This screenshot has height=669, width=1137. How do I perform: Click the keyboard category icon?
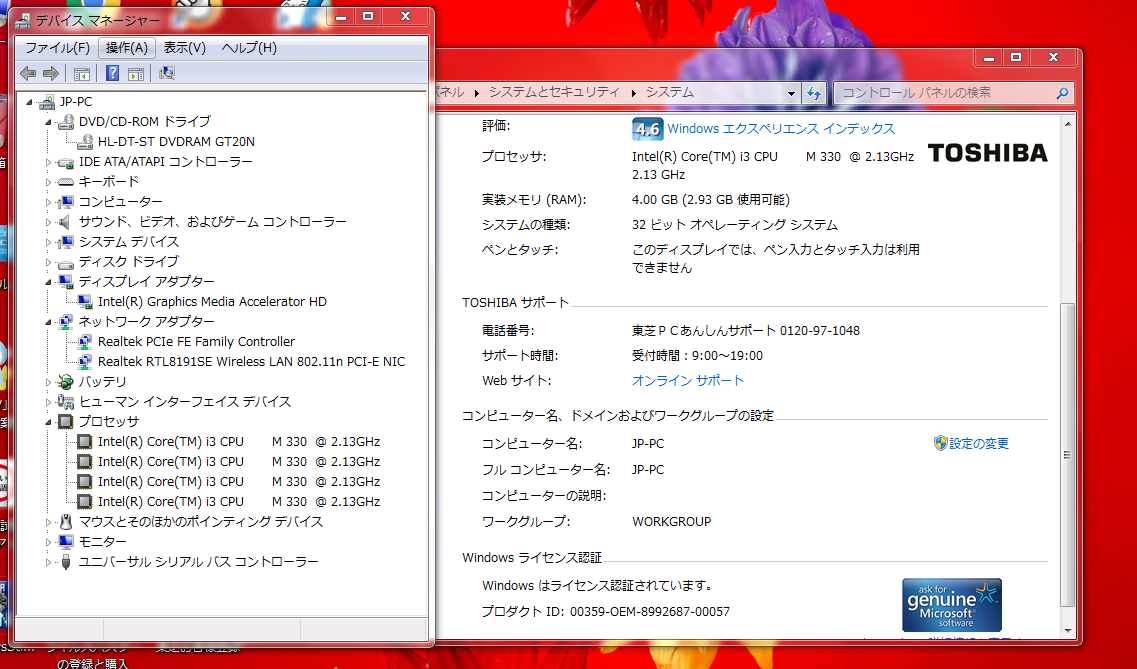tap(66, 181)
